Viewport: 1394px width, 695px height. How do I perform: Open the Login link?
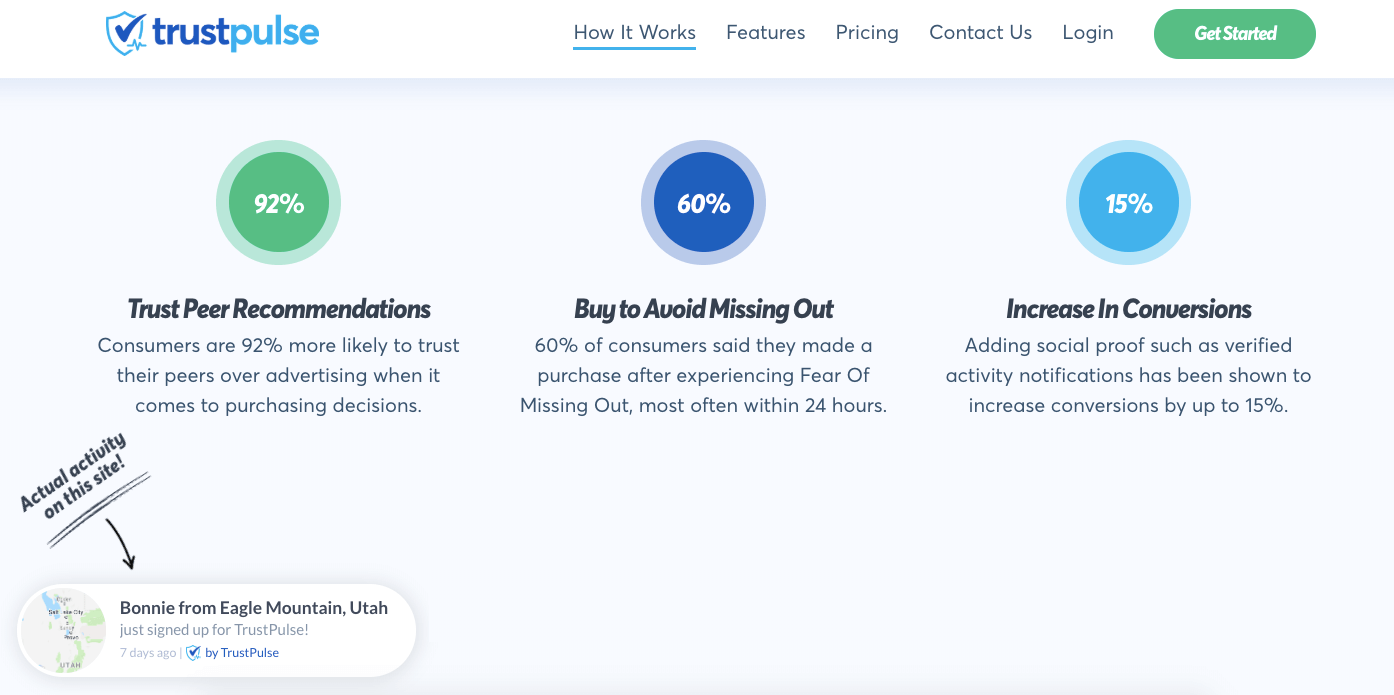tap(1088, 32)
